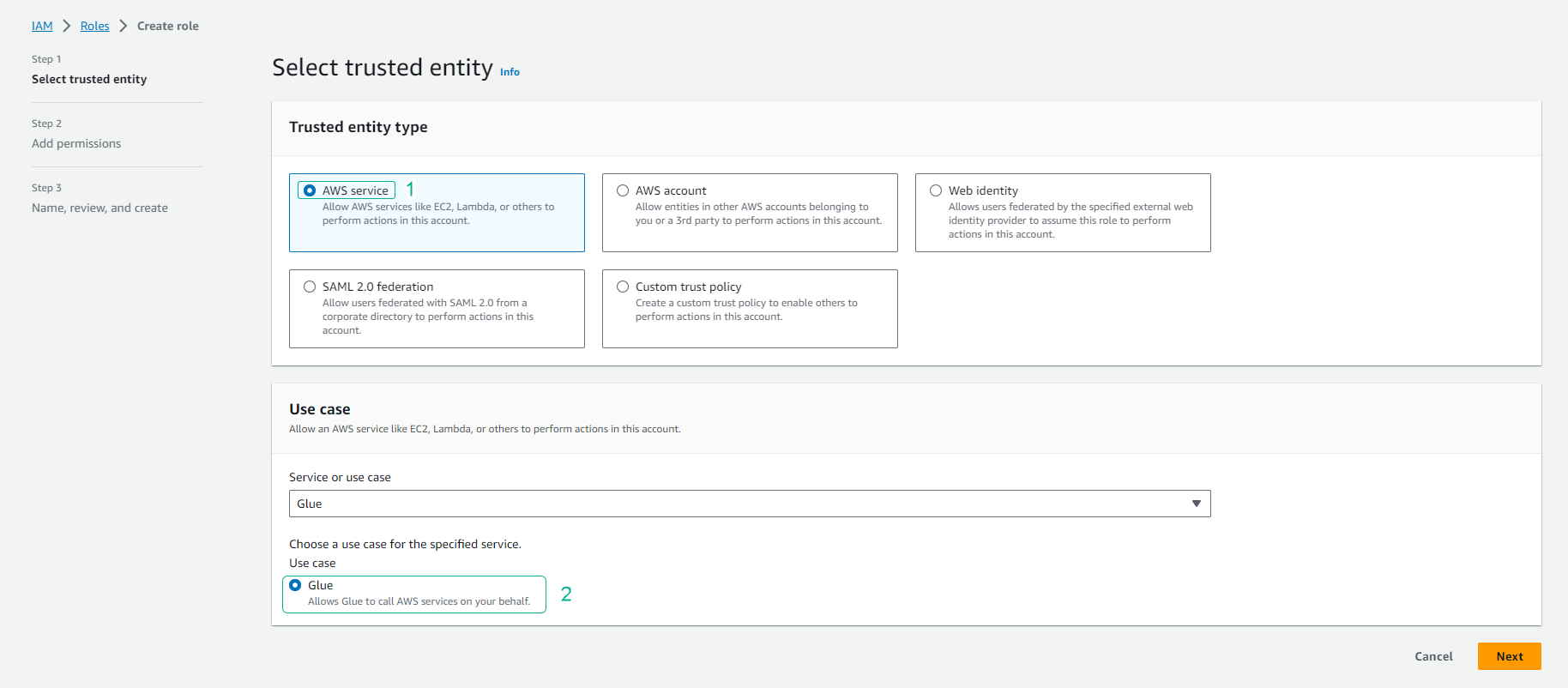Click the dropdown arrow beside Glue
This screenshot has width=1568, height=688.
1197,504
